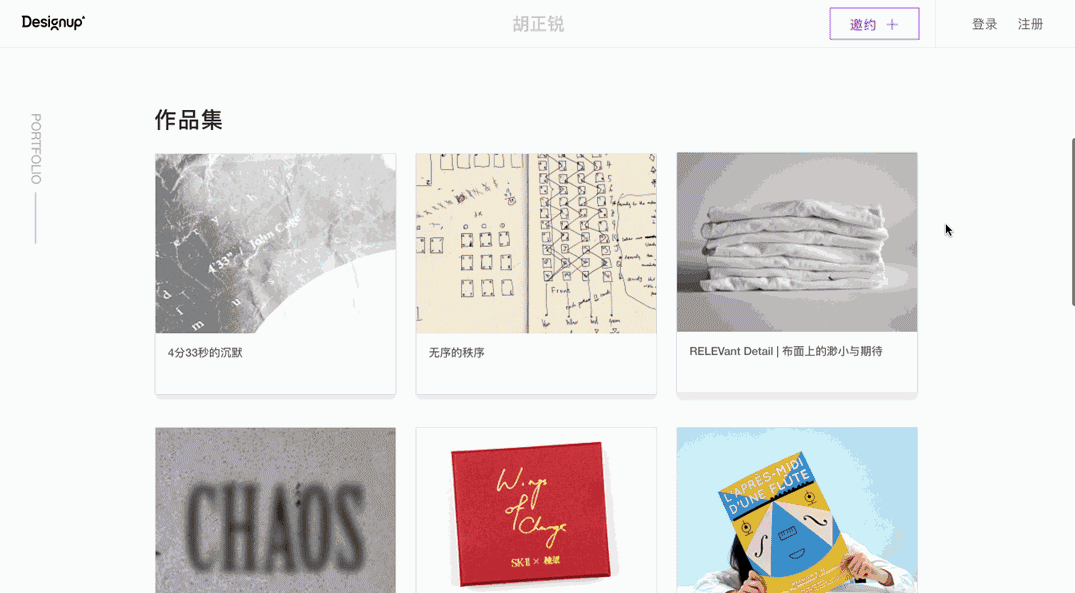The width and height of the screenshot is (1075, 593).
Task: Click the 作品集 section heading
Action: (x=189, y=120)
